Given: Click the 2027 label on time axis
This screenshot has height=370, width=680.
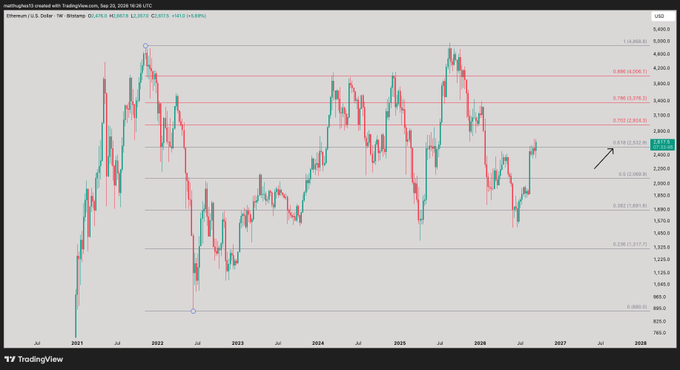Looking at the screenshot, I should coord(560,343).
